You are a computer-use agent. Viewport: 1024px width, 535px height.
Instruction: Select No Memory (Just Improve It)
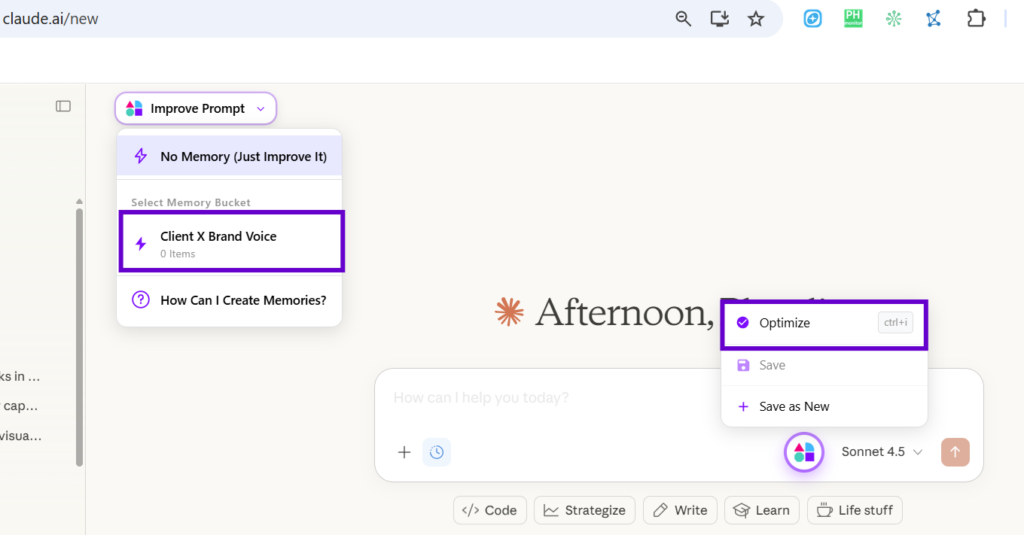coord(229,156)
